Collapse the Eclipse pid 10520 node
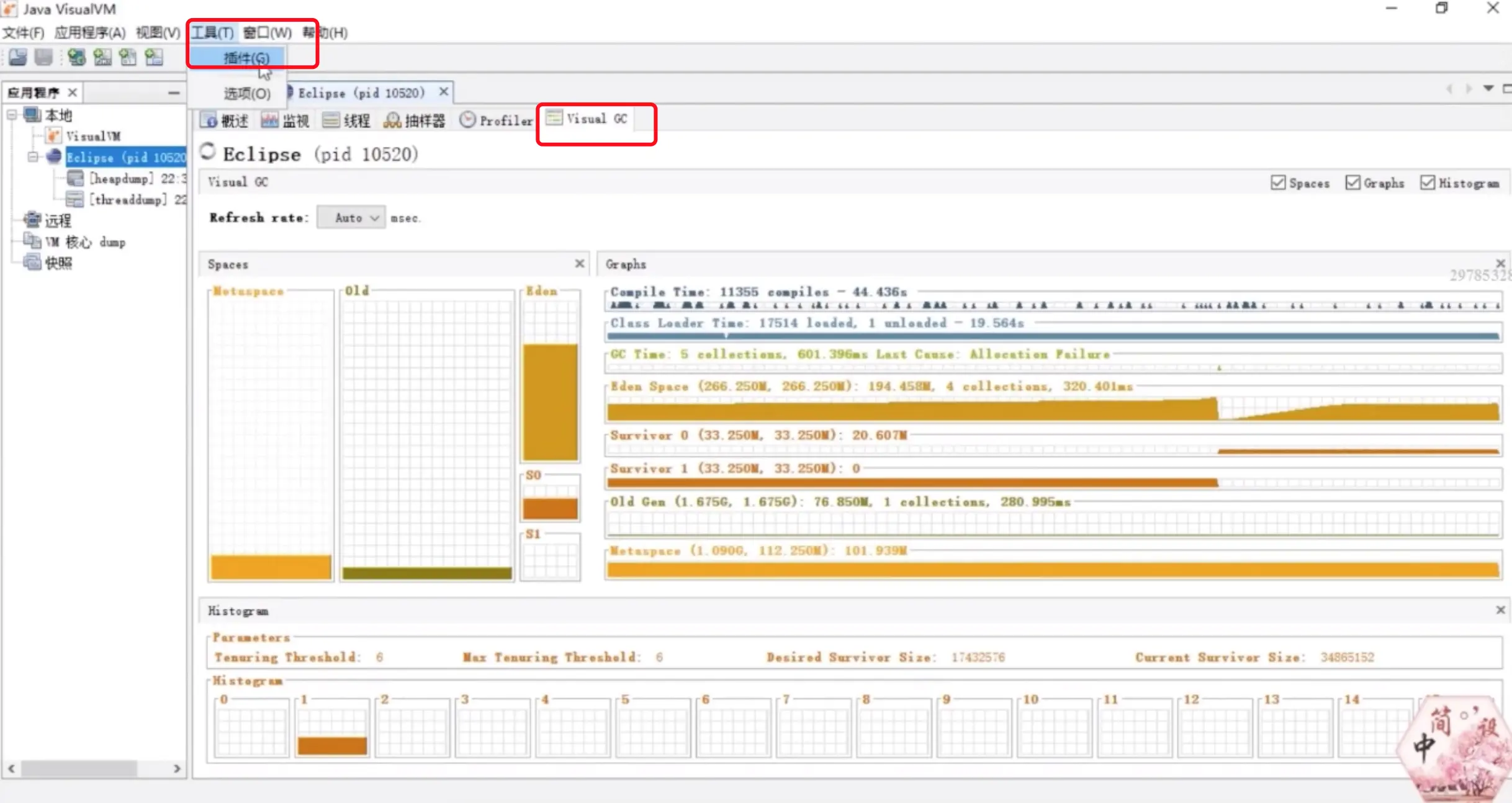1512x803 pixels. (33, 157)
